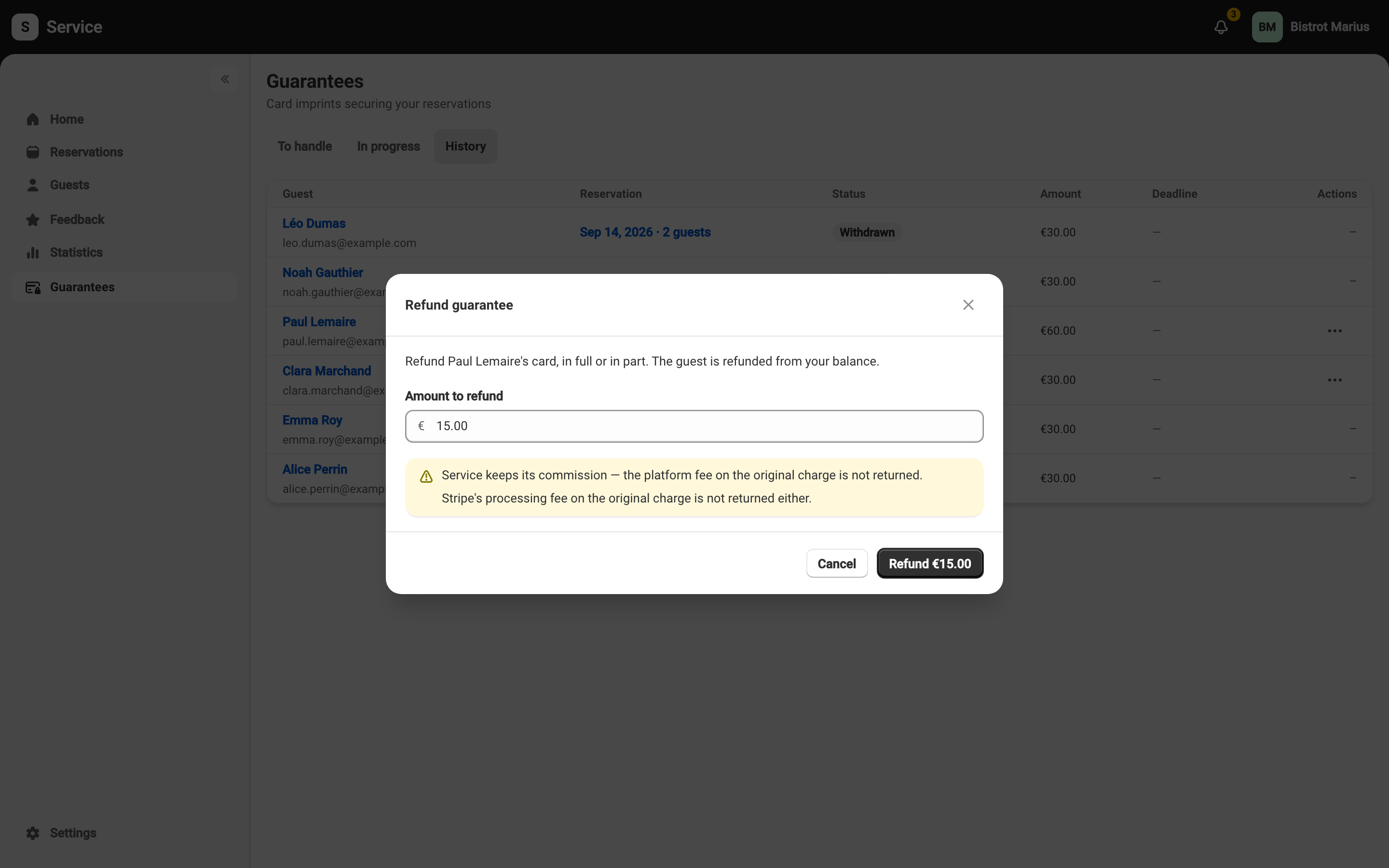Open guest Noah Gauthier
The height and width of the screenshot is (868, 1389).
323,272
